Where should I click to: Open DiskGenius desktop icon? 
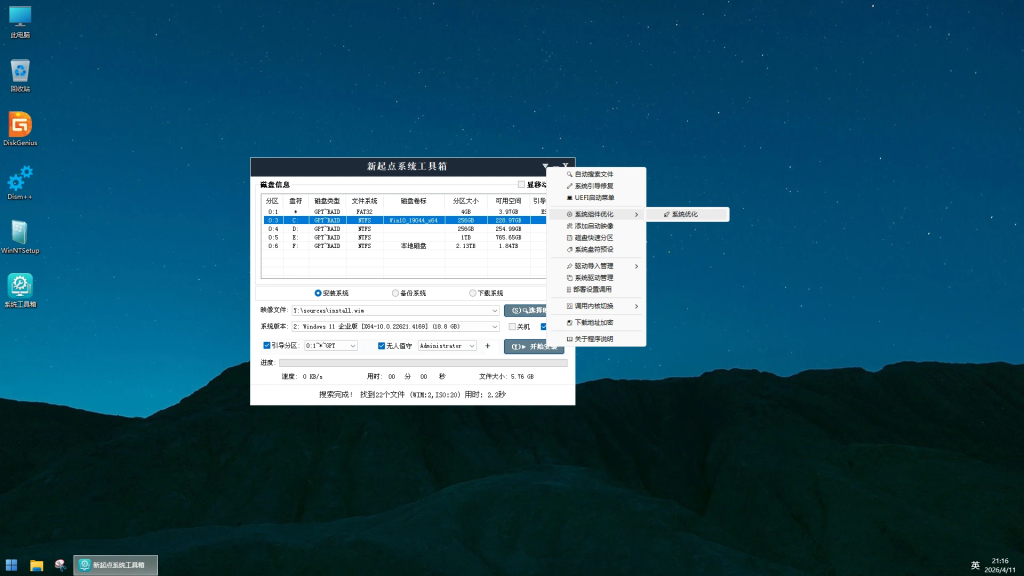(x=20, y=126)
